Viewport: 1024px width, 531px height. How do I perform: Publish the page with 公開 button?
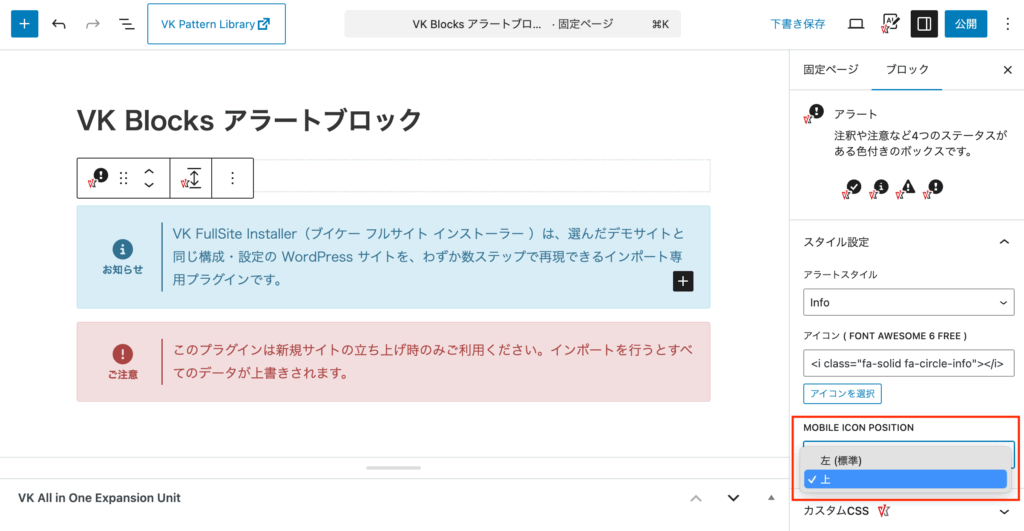[966, 24]
